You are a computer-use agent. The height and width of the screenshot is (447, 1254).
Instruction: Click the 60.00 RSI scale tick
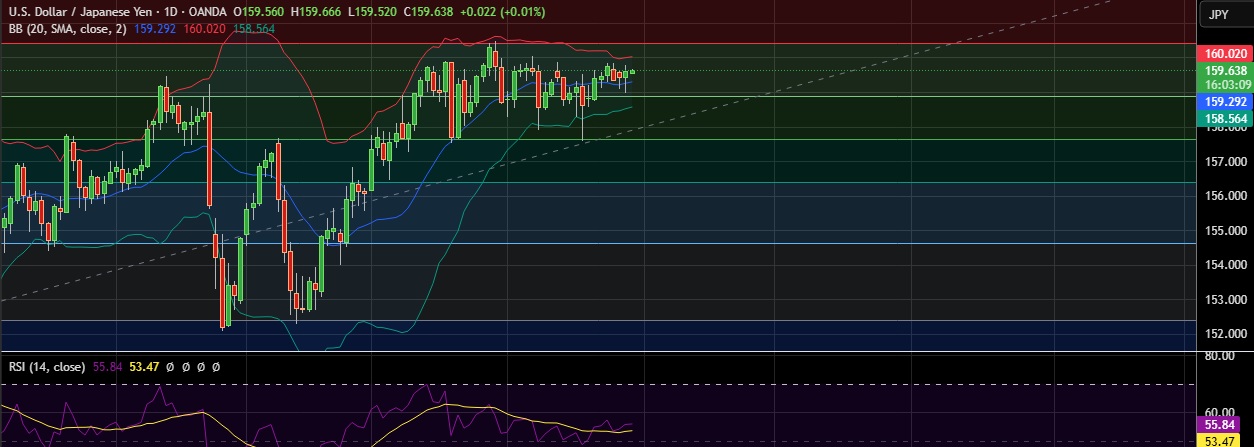[x=1222, y=412]
